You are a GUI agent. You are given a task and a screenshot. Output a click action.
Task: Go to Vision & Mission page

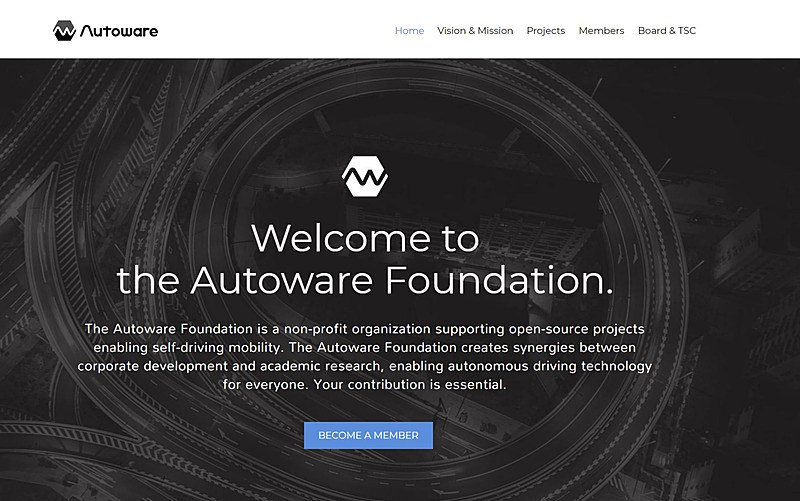[x=475, y=31]
